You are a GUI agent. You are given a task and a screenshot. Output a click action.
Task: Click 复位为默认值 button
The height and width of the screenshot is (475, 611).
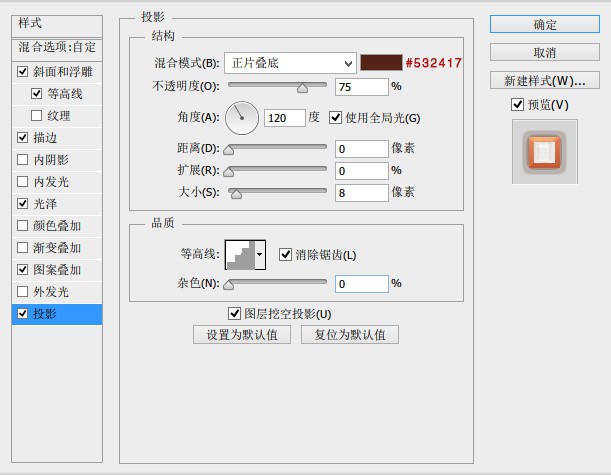tap(350, 335)
